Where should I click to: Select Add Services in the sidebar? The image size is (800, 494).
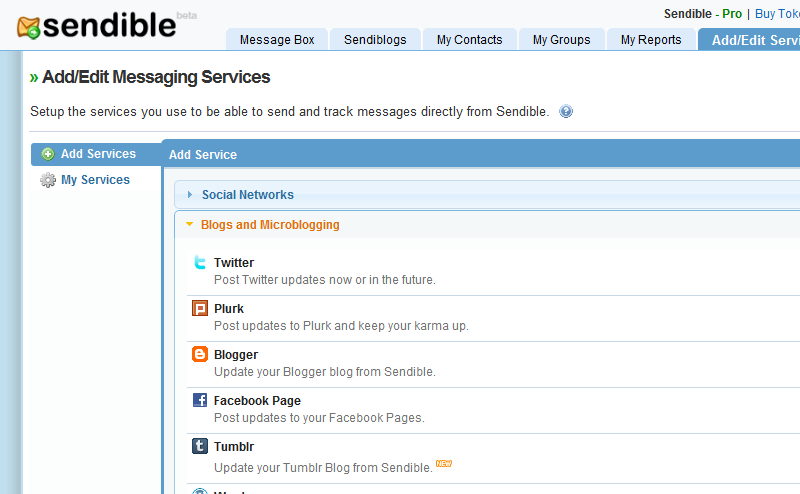(x=97, y=154)
